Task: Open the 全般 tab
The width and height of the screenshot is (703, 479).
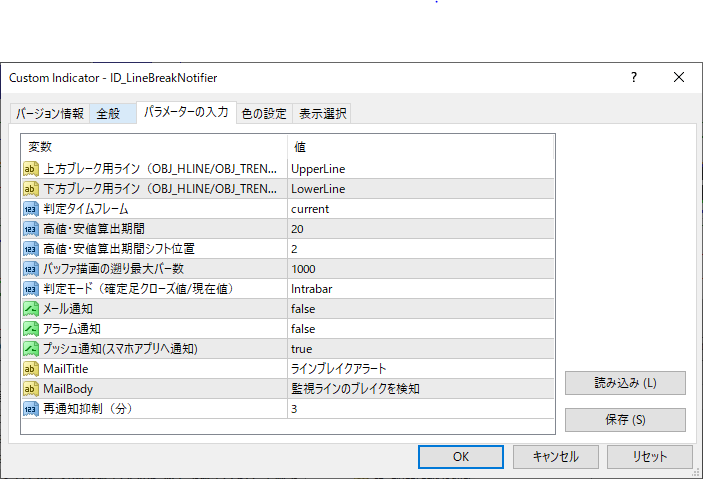Action: point(108,114)
